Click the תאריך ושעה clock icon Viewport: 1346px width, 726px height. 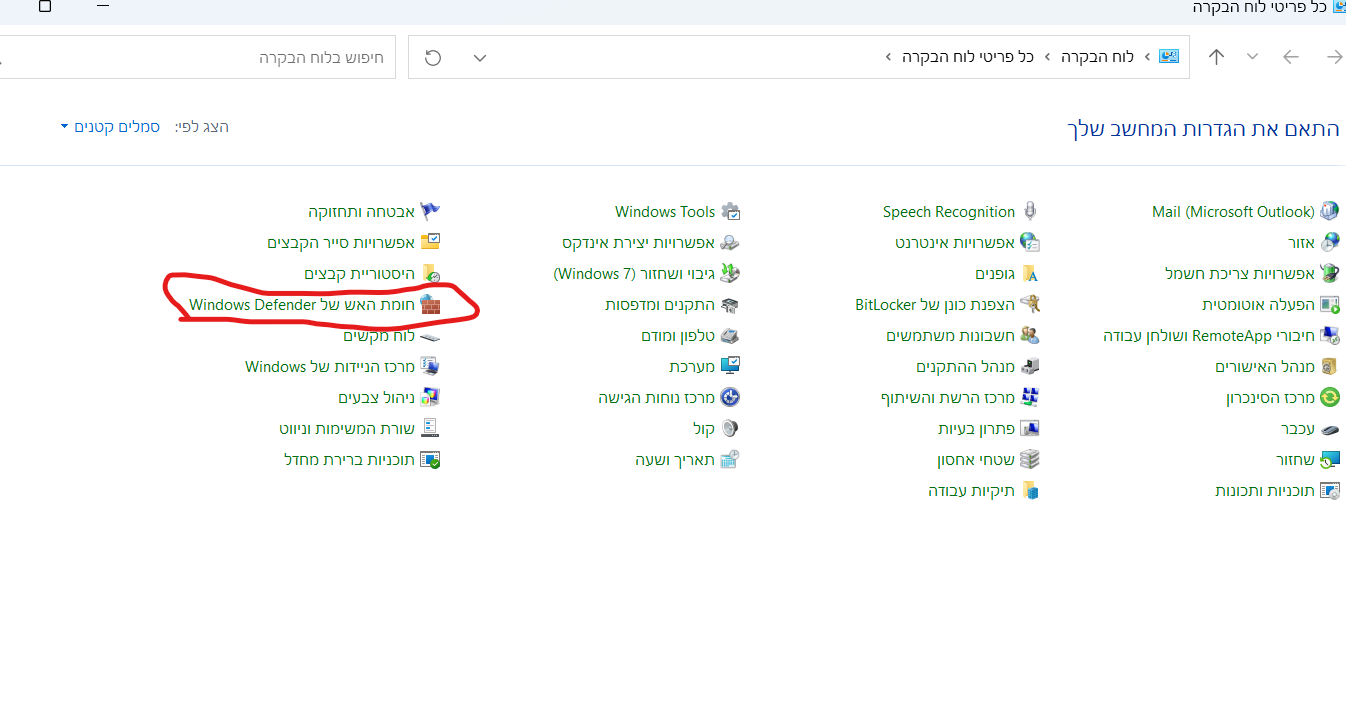point(730,459)
